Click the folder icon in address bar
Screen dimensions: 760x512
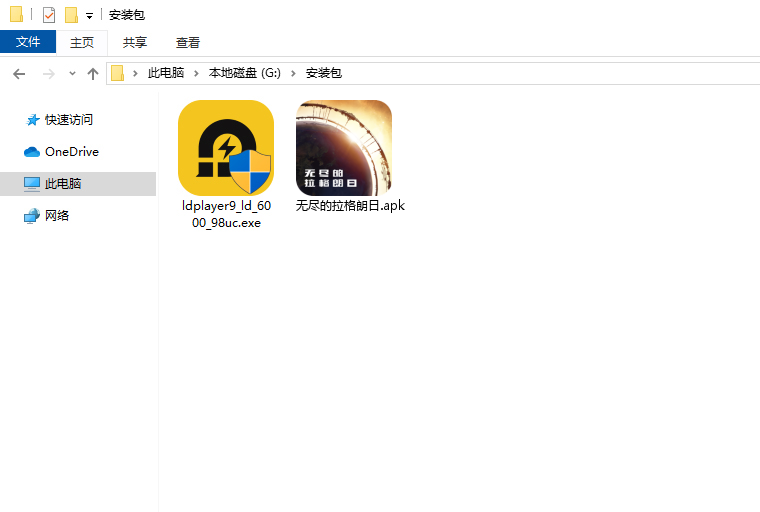[117, 73]
